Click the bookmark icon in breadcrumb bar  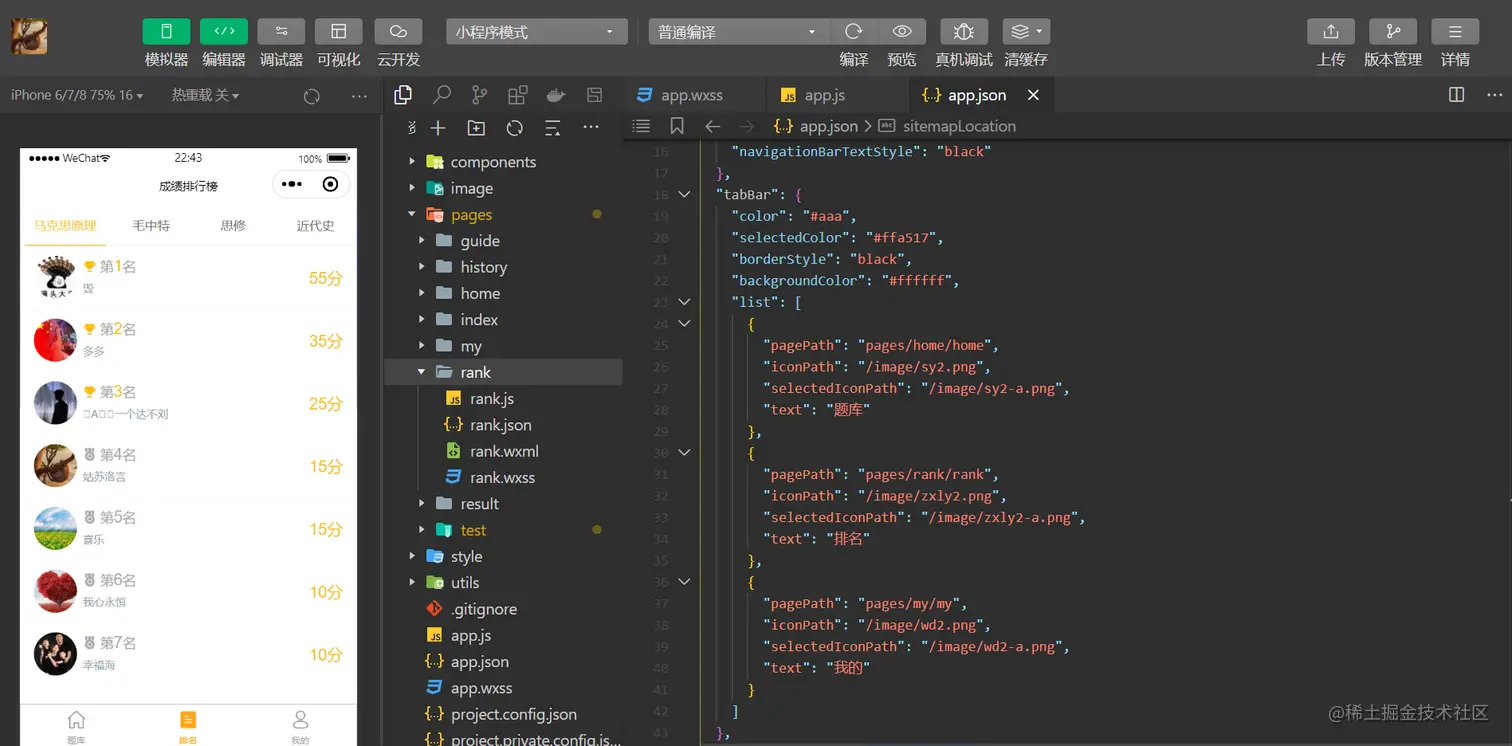pyautogui.click(x=677, y=126)
